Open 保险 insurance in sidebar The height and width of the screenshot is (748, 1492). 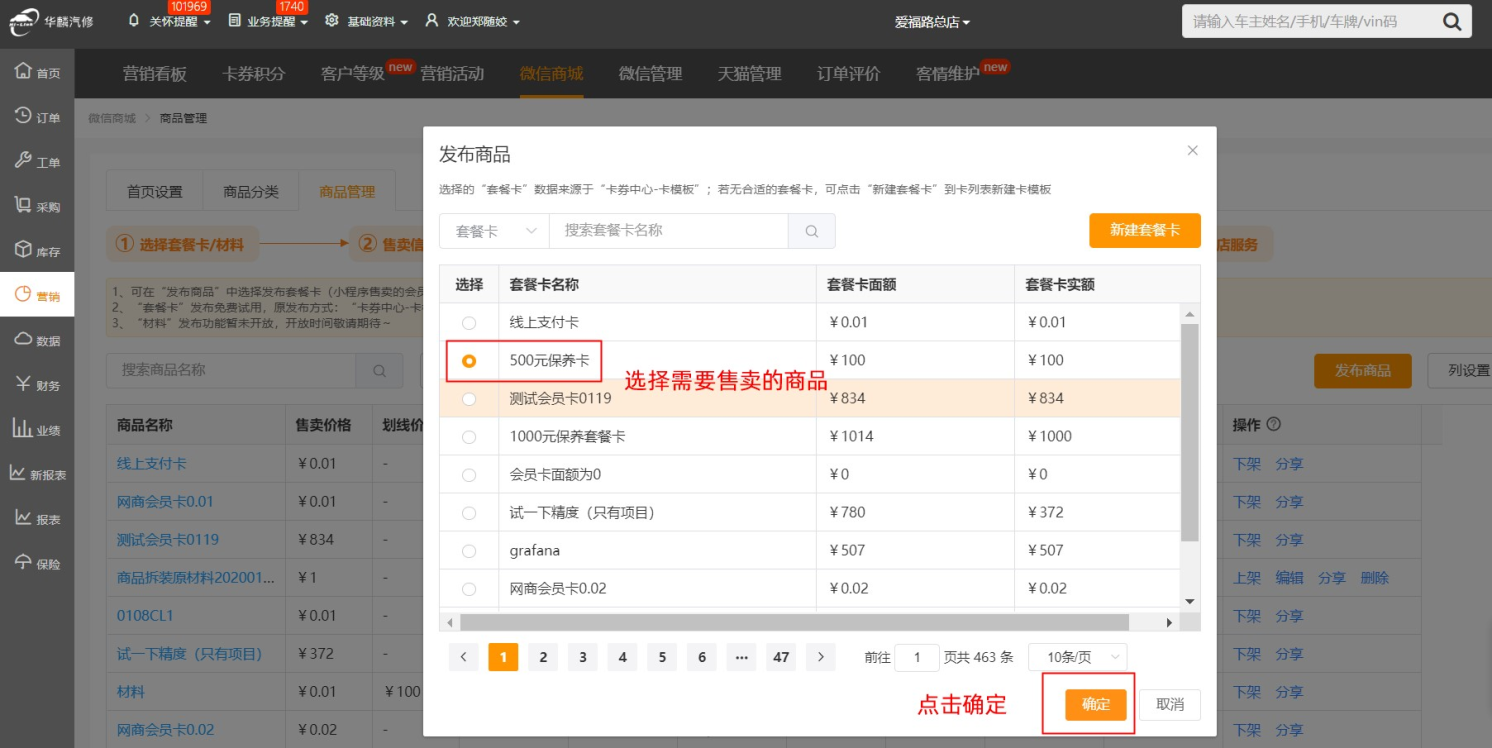click(37, 563)
